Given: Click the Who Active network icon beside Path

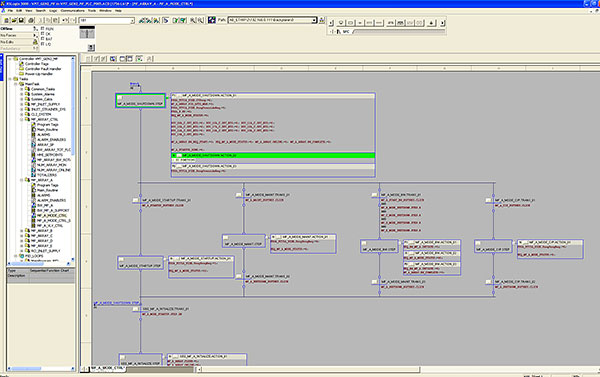Looking at the screenshot, I should point(212,20).
